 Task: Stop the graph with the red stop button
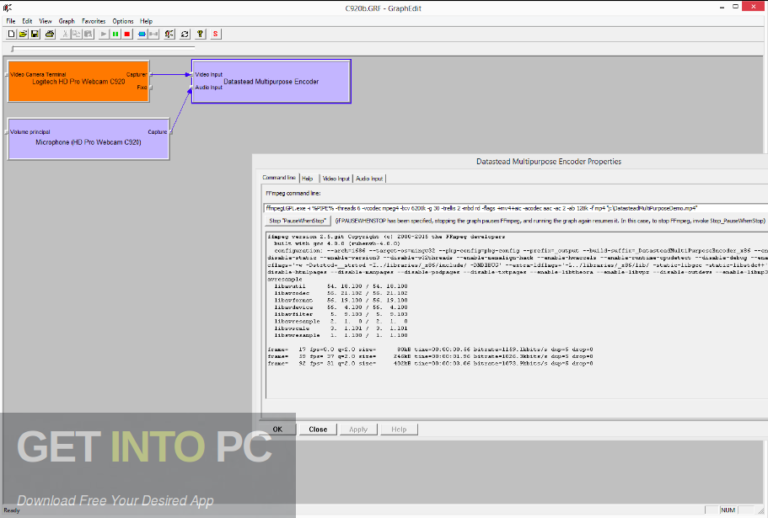coord(127,34)
